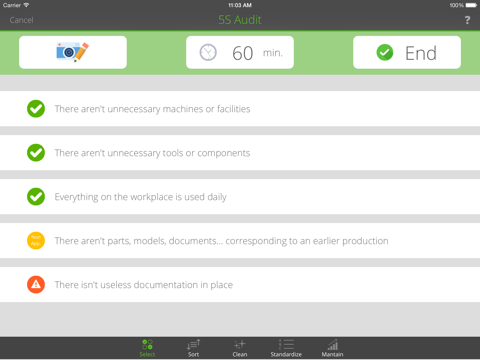Tap the Wi-Fi indicator in status bar
Viewport: 480px width, 360px height.
[26, 5]
